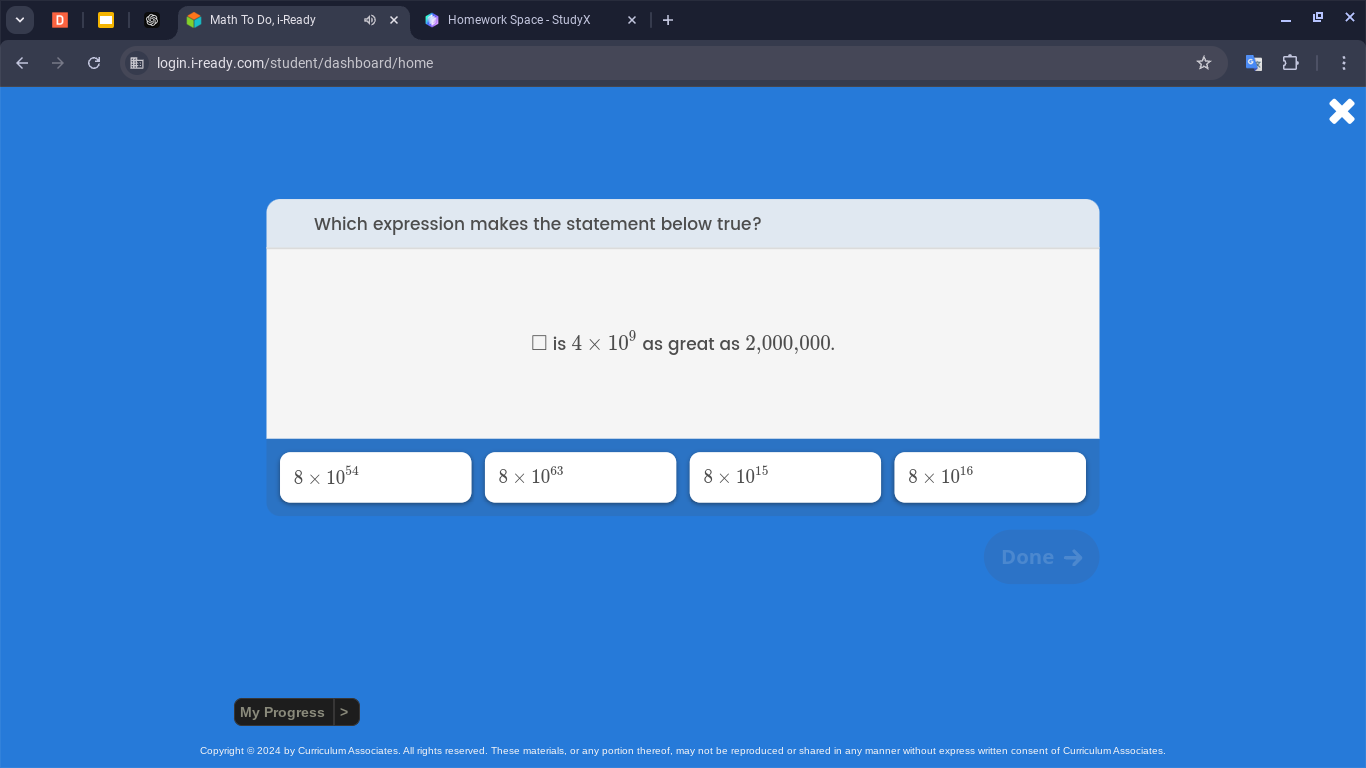1366x768 pixels.
Task: Open the Extensions puzzle menu
Action: [1291, 63]
